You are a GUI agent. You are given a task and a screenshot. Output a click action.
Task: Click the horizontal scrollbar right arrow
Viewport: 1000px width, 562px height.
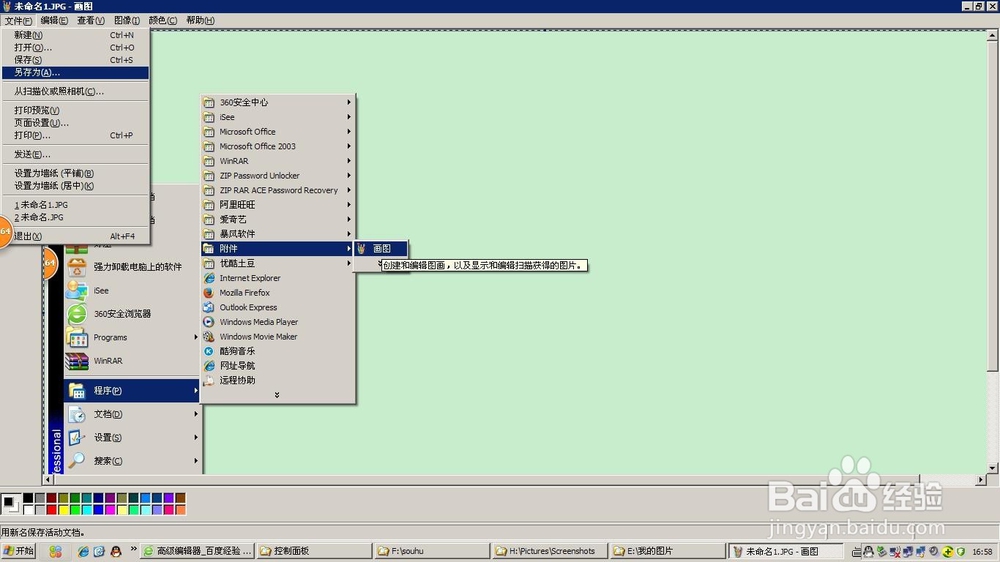[x=981, y=479]
